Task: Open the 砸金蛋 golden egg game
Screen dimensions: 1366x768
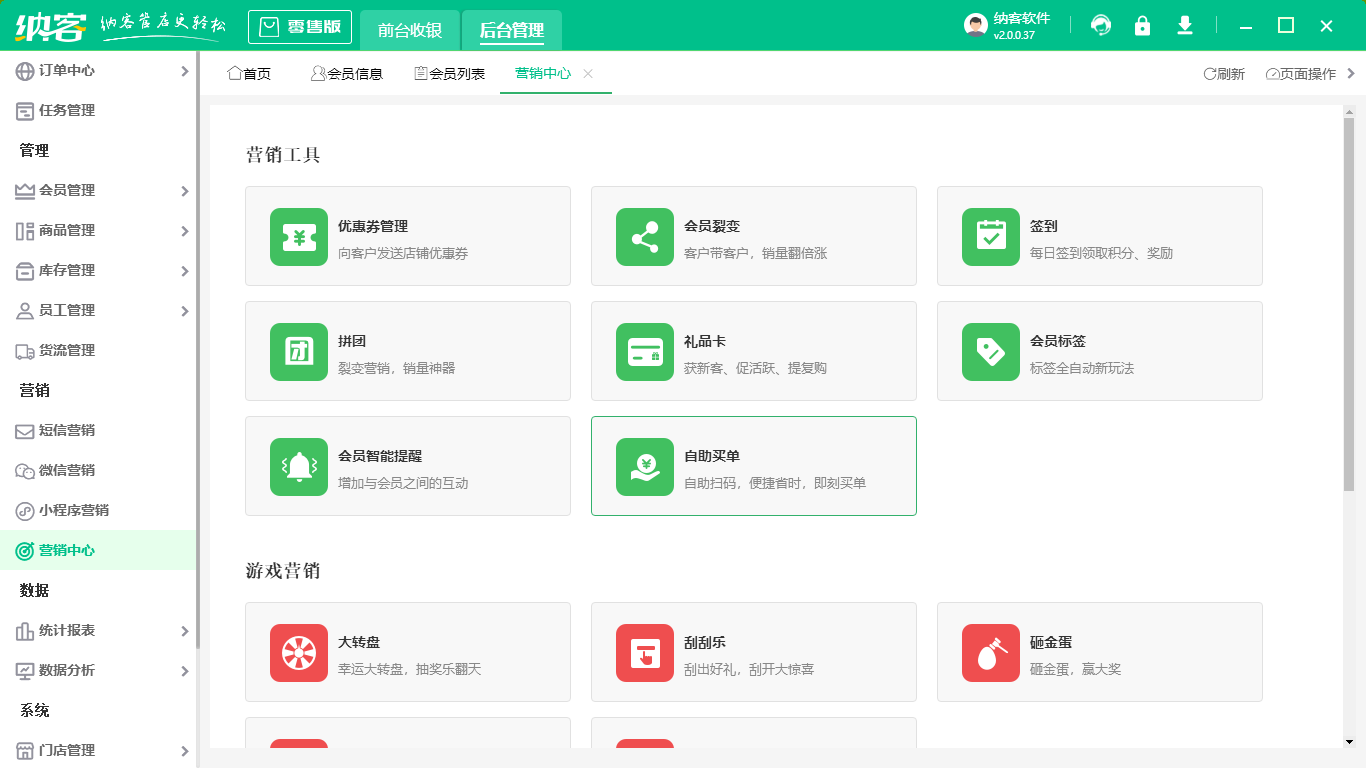Action: click(x=1099, y=652)
